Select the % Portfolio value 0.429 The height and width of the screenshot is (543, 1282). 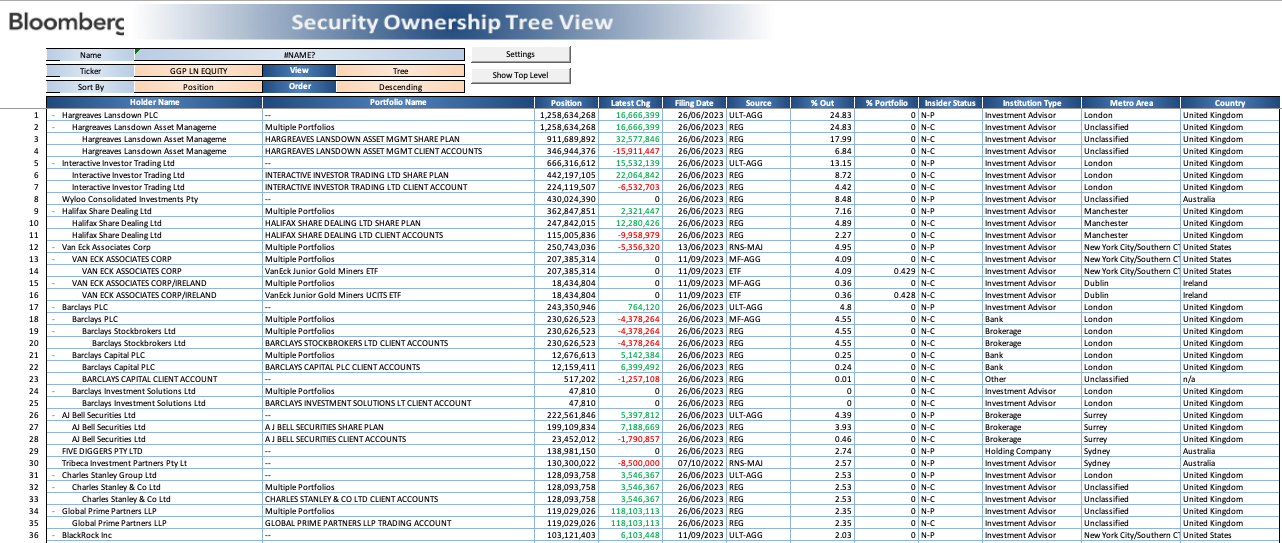coord(886,271)
